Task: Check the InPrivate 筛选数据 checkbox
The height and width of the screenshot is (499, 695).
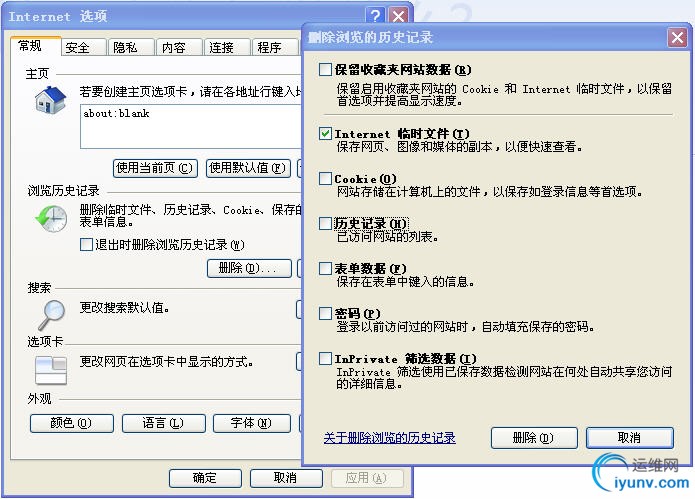Action: (325, 358)
